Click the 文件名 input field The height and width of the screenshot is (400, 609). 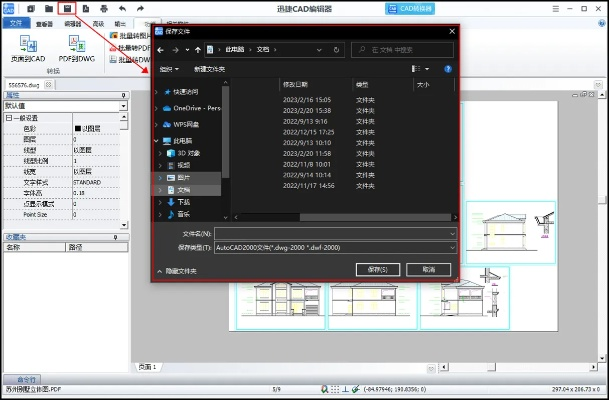(330, 232)
